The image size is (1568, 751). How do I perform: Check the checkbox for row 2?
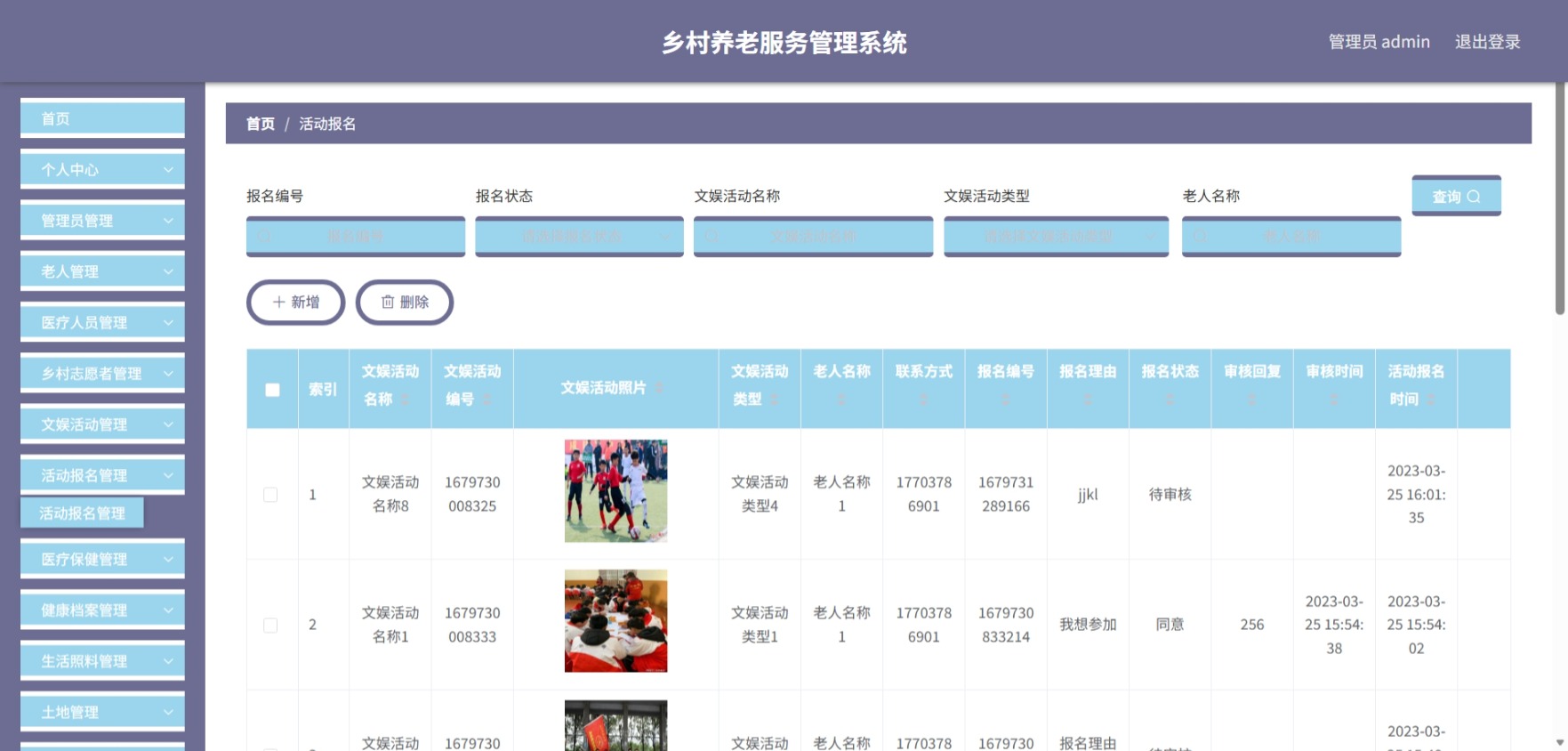point(270,626)
